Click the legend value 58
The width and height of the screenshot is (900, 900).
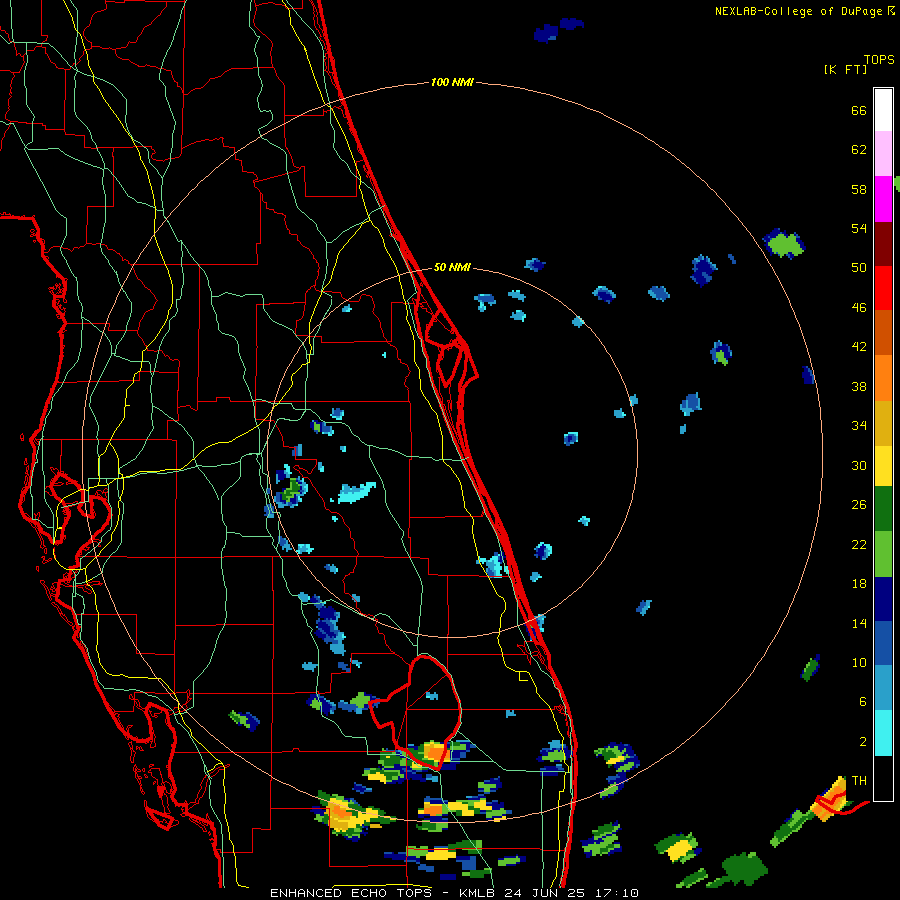point(859,189)
